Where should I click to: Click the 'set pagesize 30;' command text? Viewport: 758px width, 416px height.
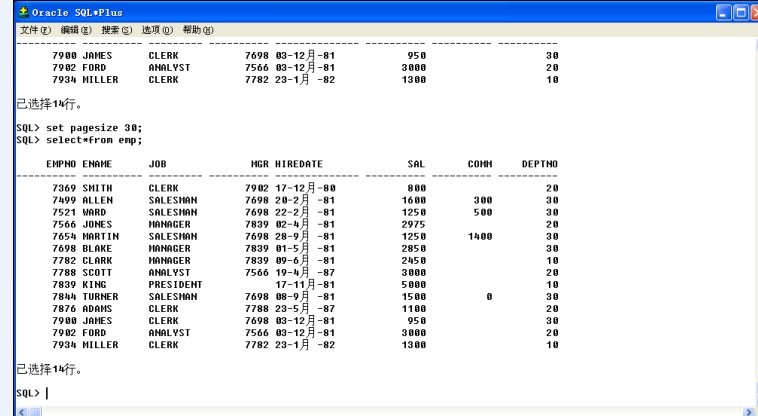[x=94, y=128]
